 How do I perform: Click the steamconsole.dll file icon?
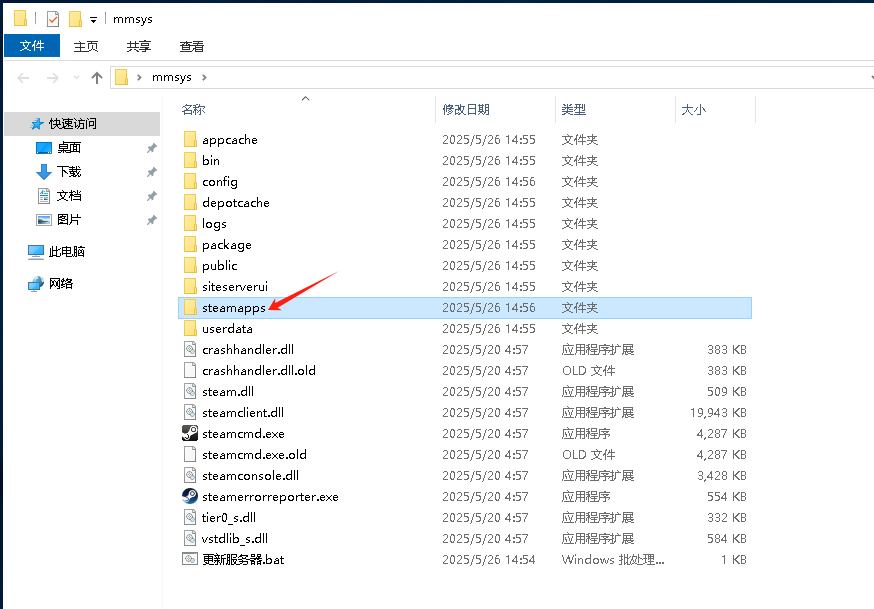(x=190, y=475)
